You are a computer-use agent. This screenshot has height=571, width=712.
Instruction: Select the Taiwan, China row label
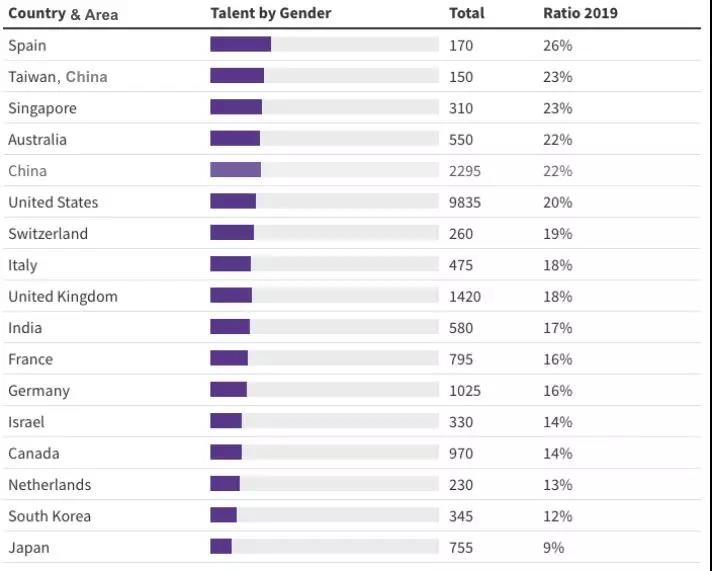click(58, 77)
